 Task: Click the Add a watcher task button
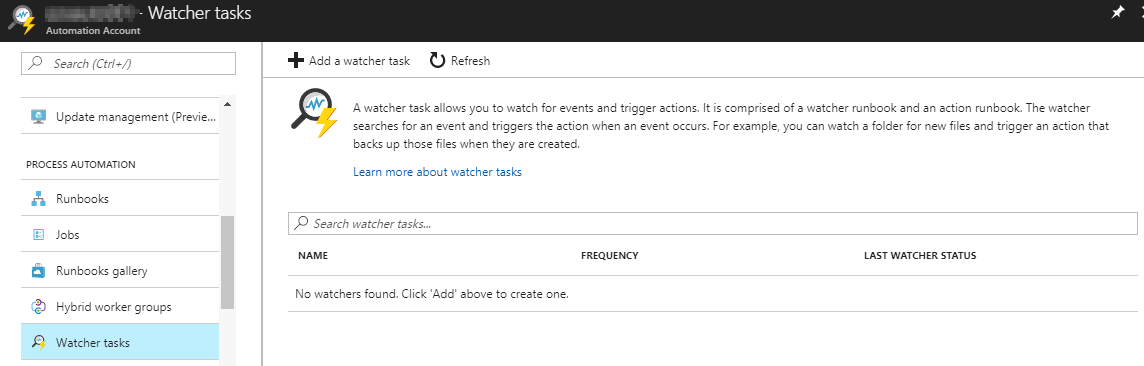tap(349, 61)
